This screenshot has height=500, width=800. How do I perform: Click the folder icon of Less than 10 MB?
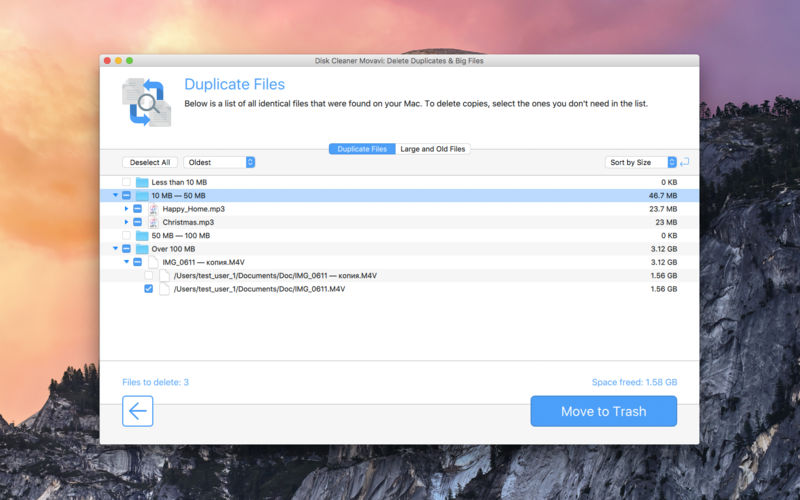click(142, 182)
